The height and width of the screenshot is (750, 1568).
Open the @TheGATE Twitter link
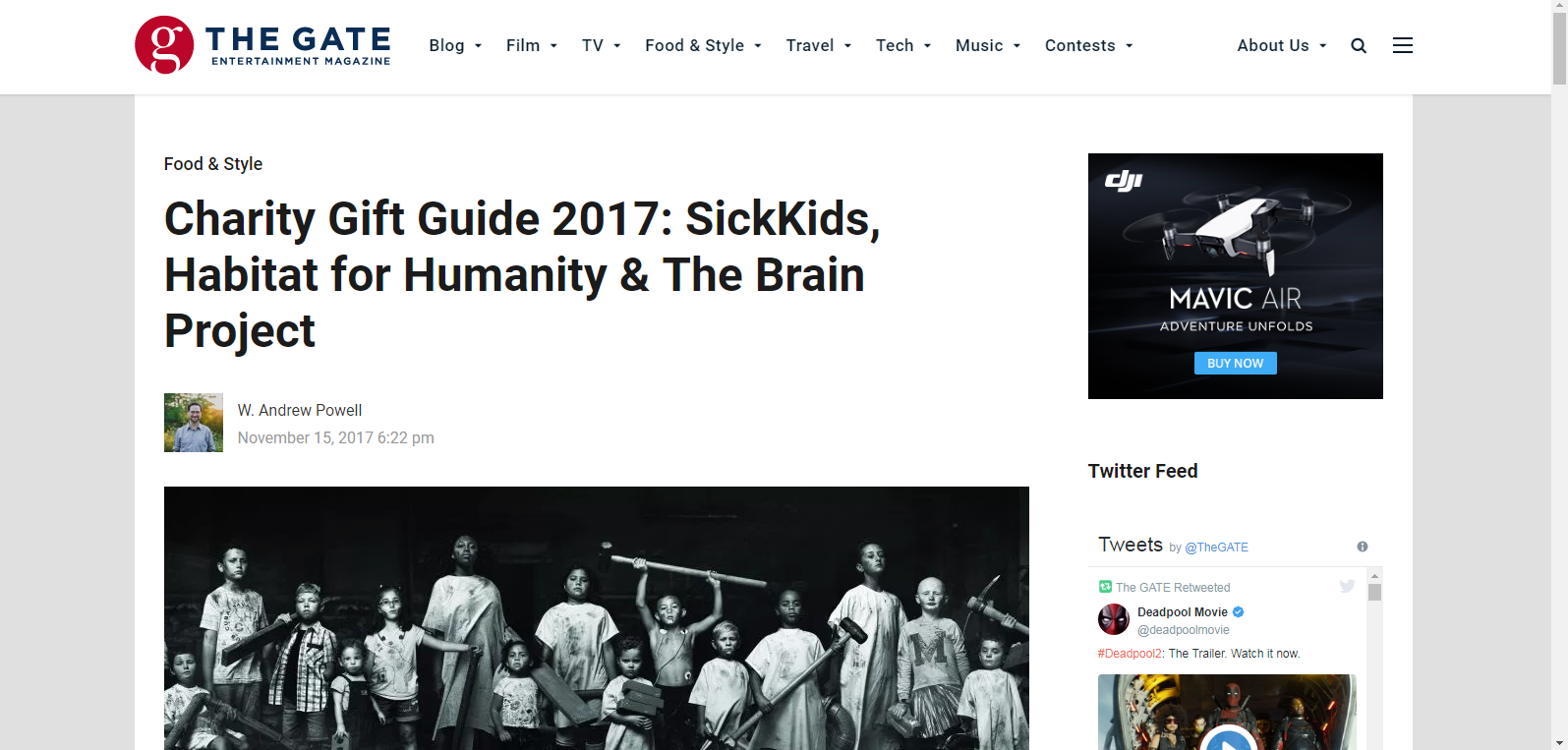pyautogui.click(x=1216, y=548)
